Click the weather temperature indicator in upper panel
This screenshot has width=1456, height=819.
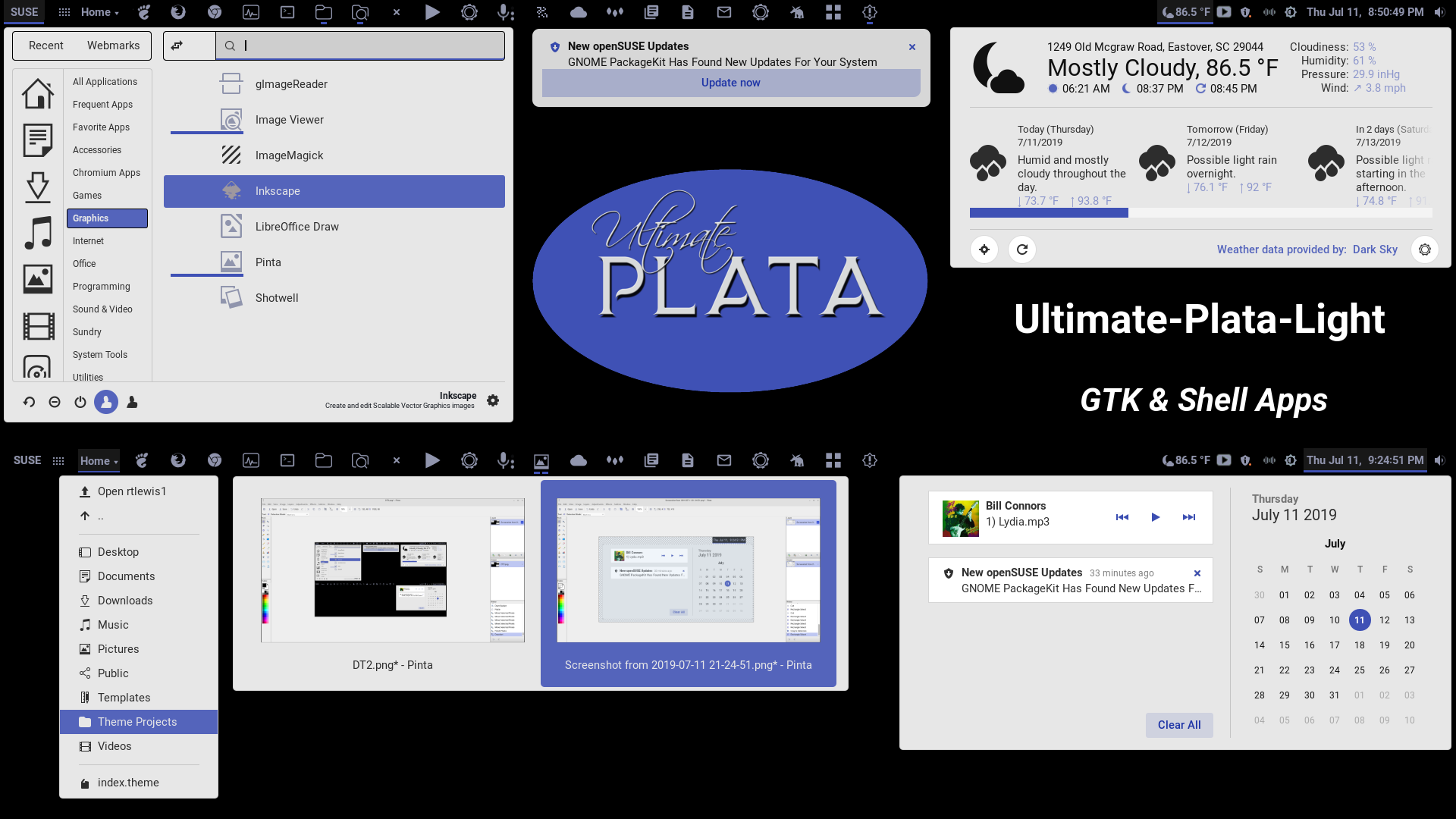pos(1186,12)
